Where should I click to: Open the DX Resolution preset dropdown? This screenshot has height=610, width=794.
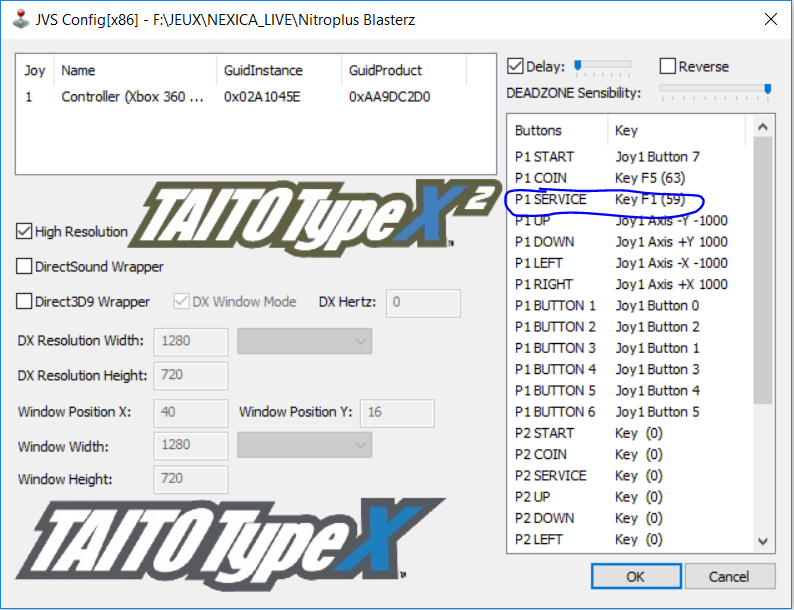pyautogui.click(x=304, y=341)
